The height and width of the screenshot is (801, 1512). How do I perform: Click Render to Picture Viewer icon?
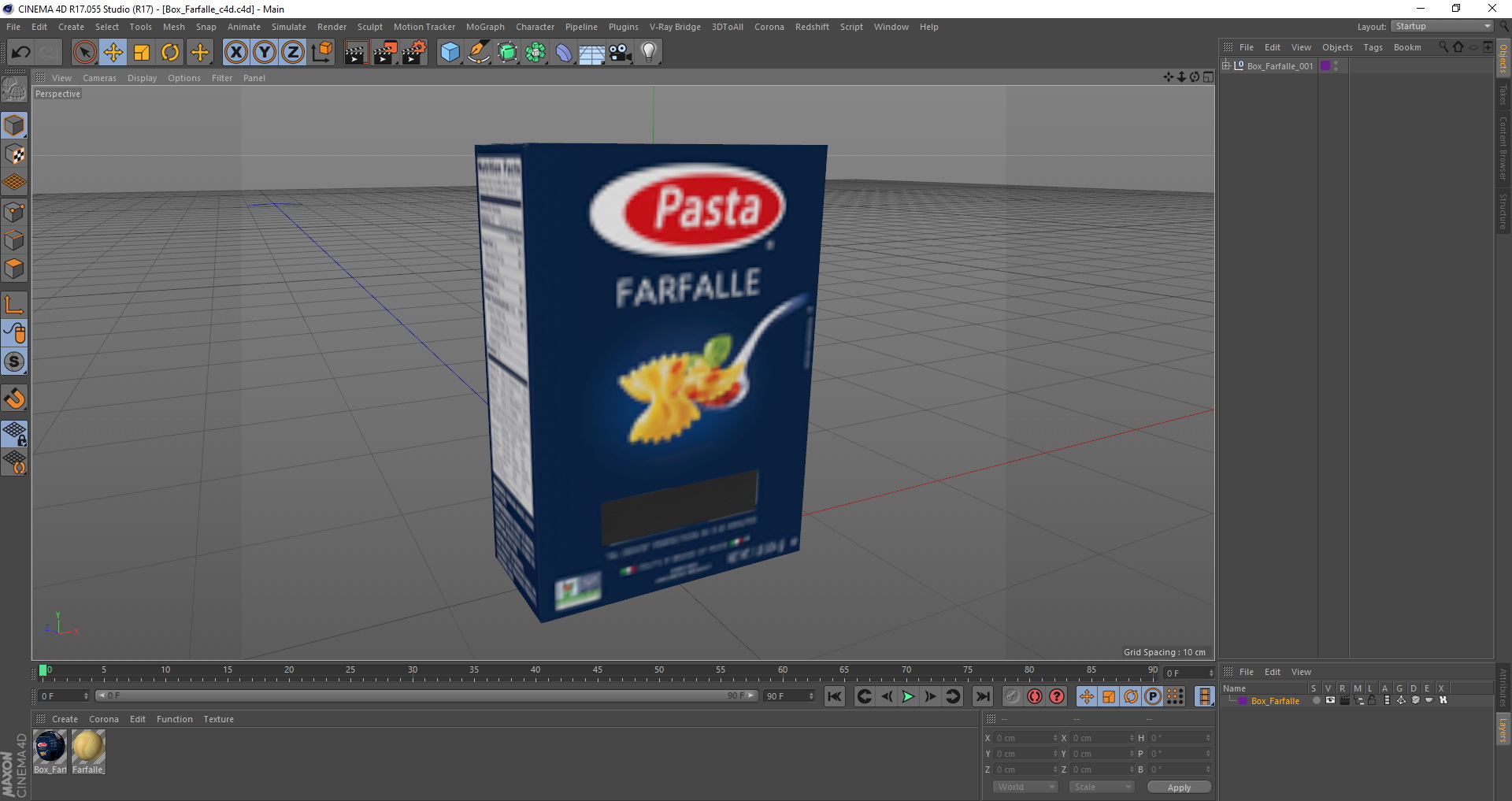click(385, 53)
